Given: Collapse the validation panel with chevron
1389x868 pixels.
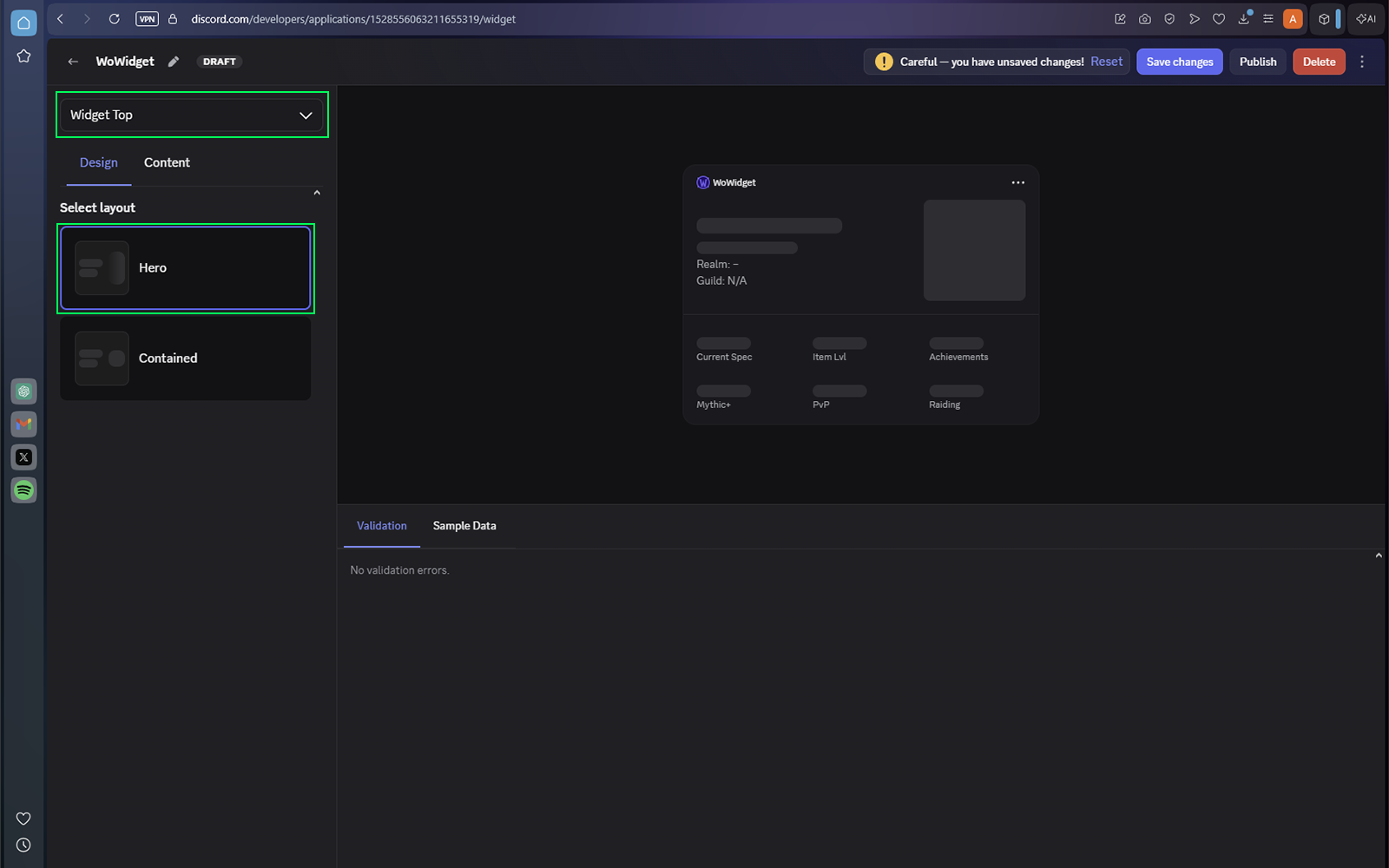Looking at the screenshot, I should pos(1379,556).
